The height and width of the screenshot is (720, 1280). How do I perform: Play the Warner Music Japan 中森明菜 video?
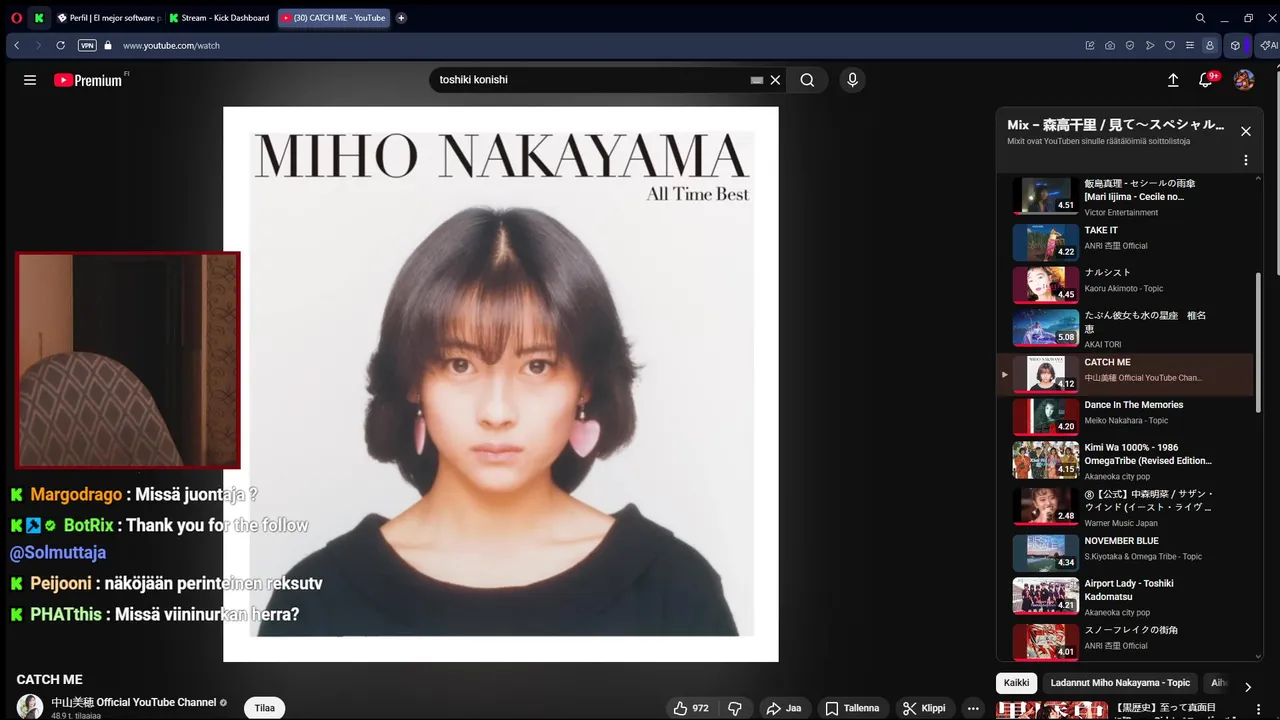pos(1126,505)
